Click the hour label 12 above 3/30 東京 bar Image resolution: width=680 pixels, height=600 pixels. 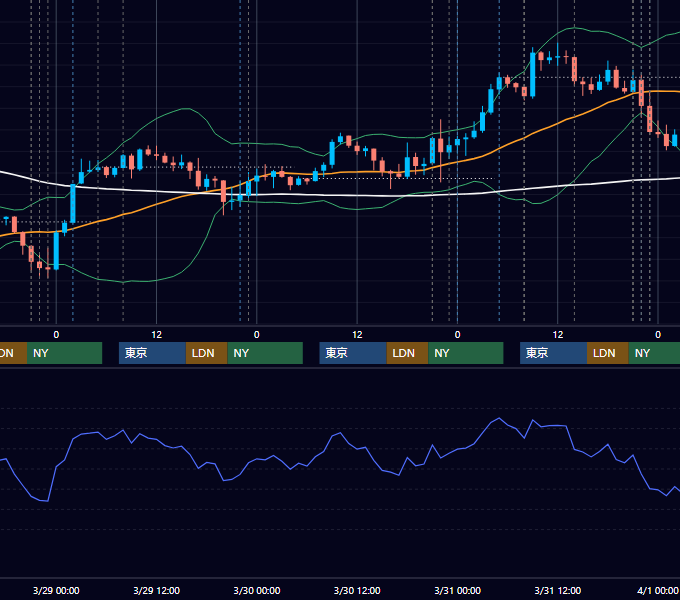coord(357,335)
